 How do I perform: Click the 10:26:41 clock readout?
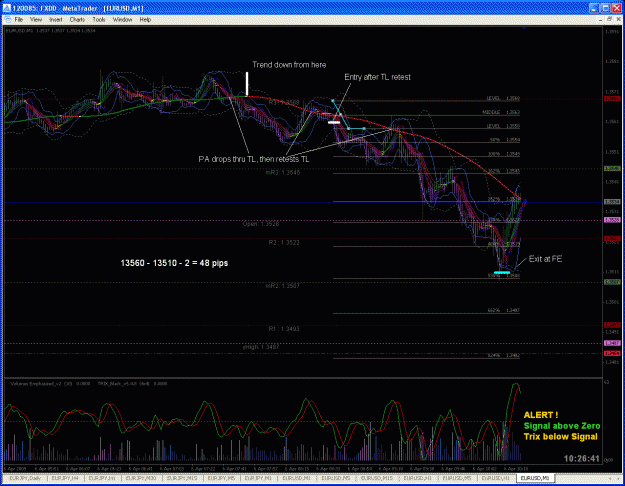pos(582,458)
